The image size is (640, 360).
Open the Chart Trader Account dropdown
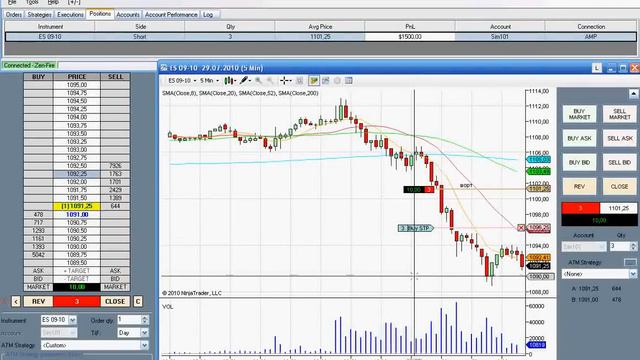tap(602, 247)
